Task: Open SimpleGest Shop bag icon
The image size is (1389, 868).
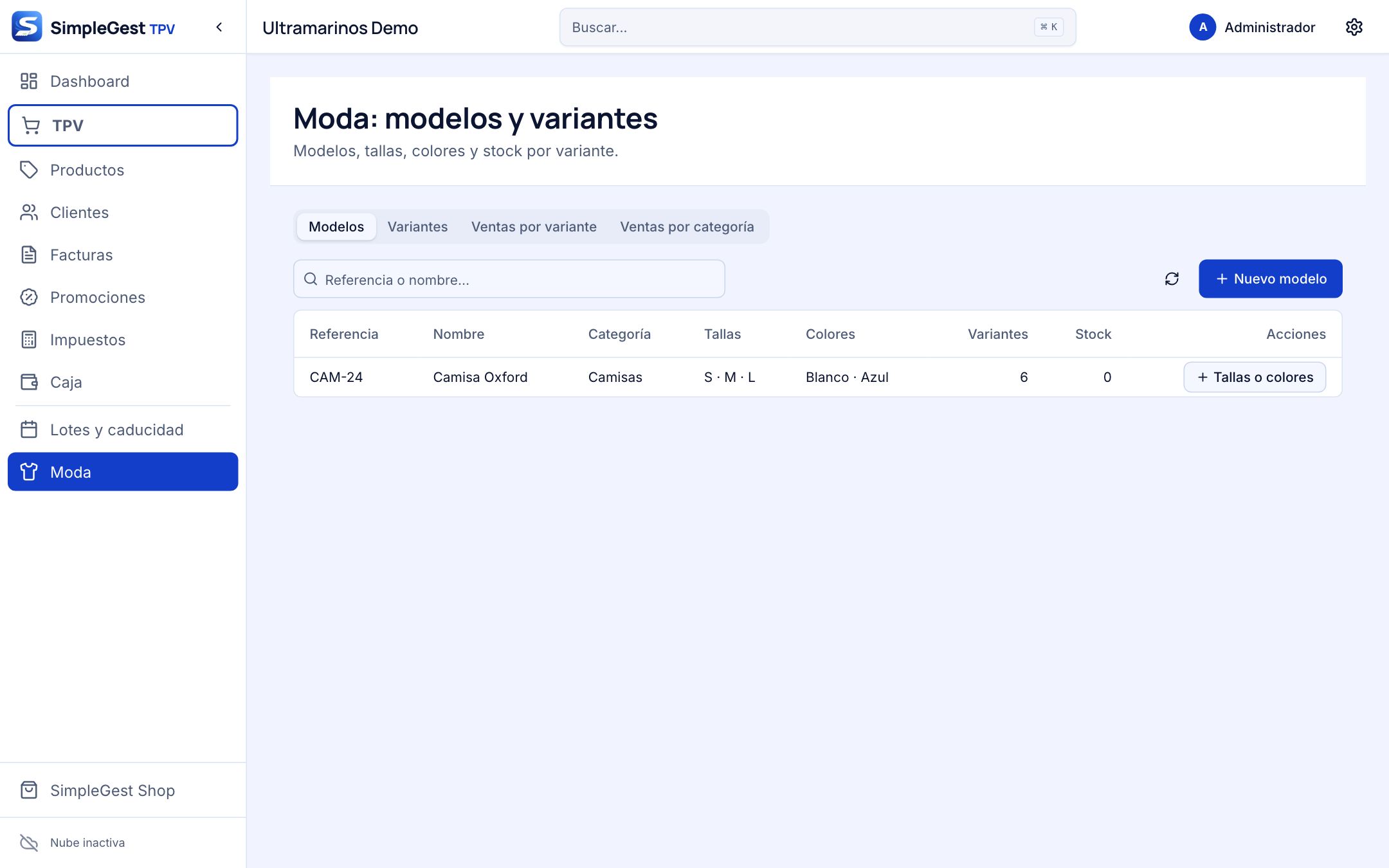Action: pos(29,790)
